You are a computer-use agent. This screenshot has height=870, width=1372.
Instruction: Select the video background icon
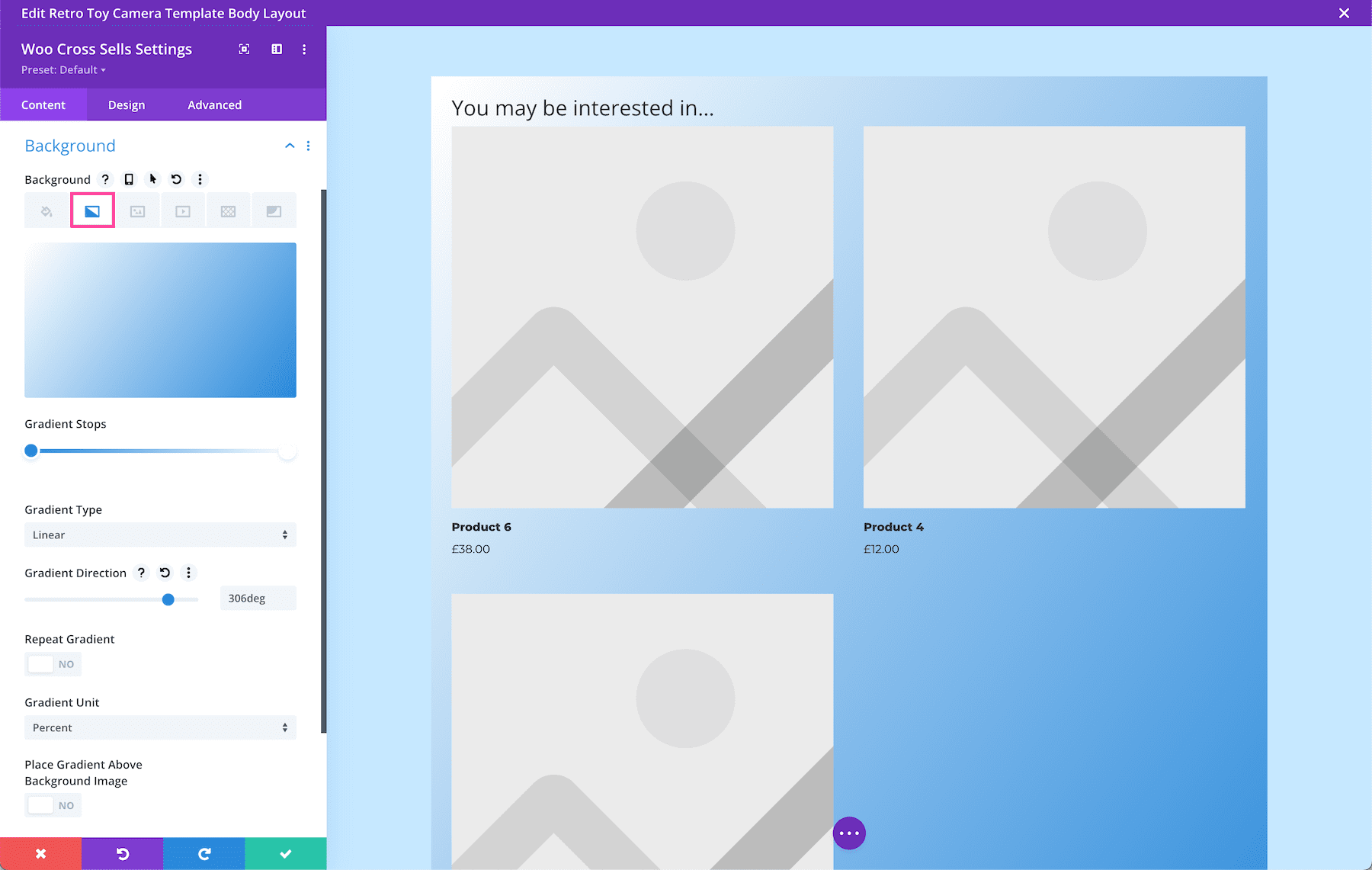(183, 210)
